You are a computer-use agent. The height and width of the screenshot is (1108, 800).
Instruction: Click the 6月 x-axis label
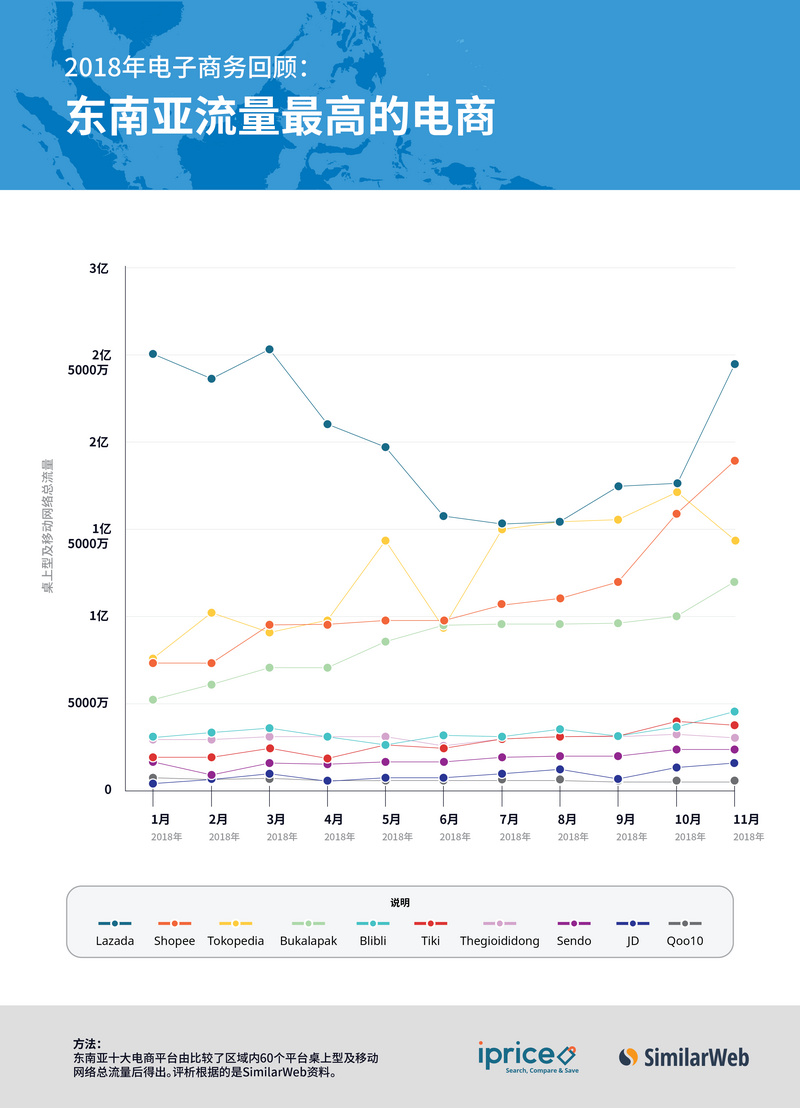pos(449,819)
